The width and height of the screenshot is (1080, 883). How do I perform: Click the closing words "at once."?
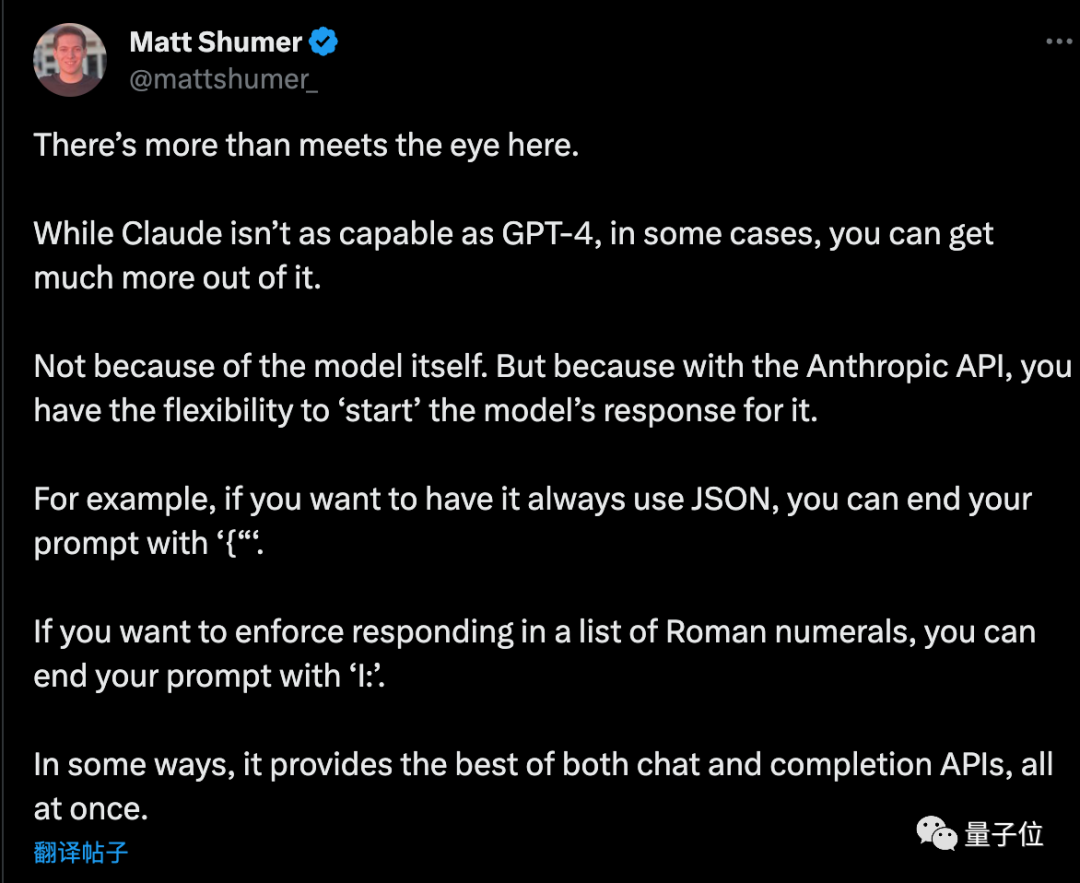[x=91, y=809]
